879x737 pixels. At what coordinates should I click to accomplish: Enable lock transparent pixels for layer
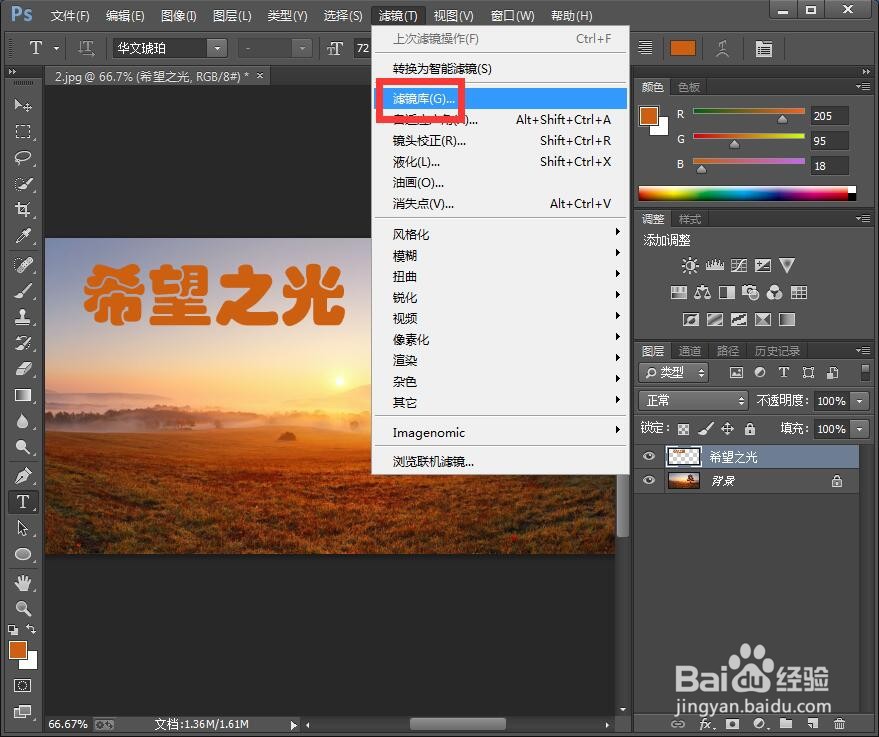[x=683, y=428]
